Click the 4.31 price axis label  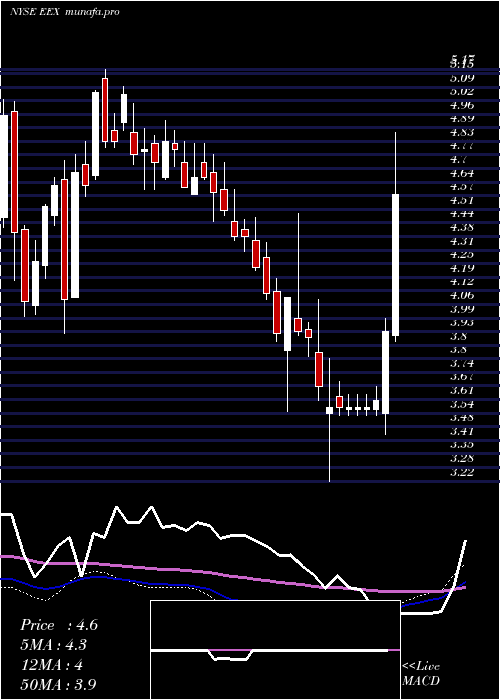click(462, 242)
